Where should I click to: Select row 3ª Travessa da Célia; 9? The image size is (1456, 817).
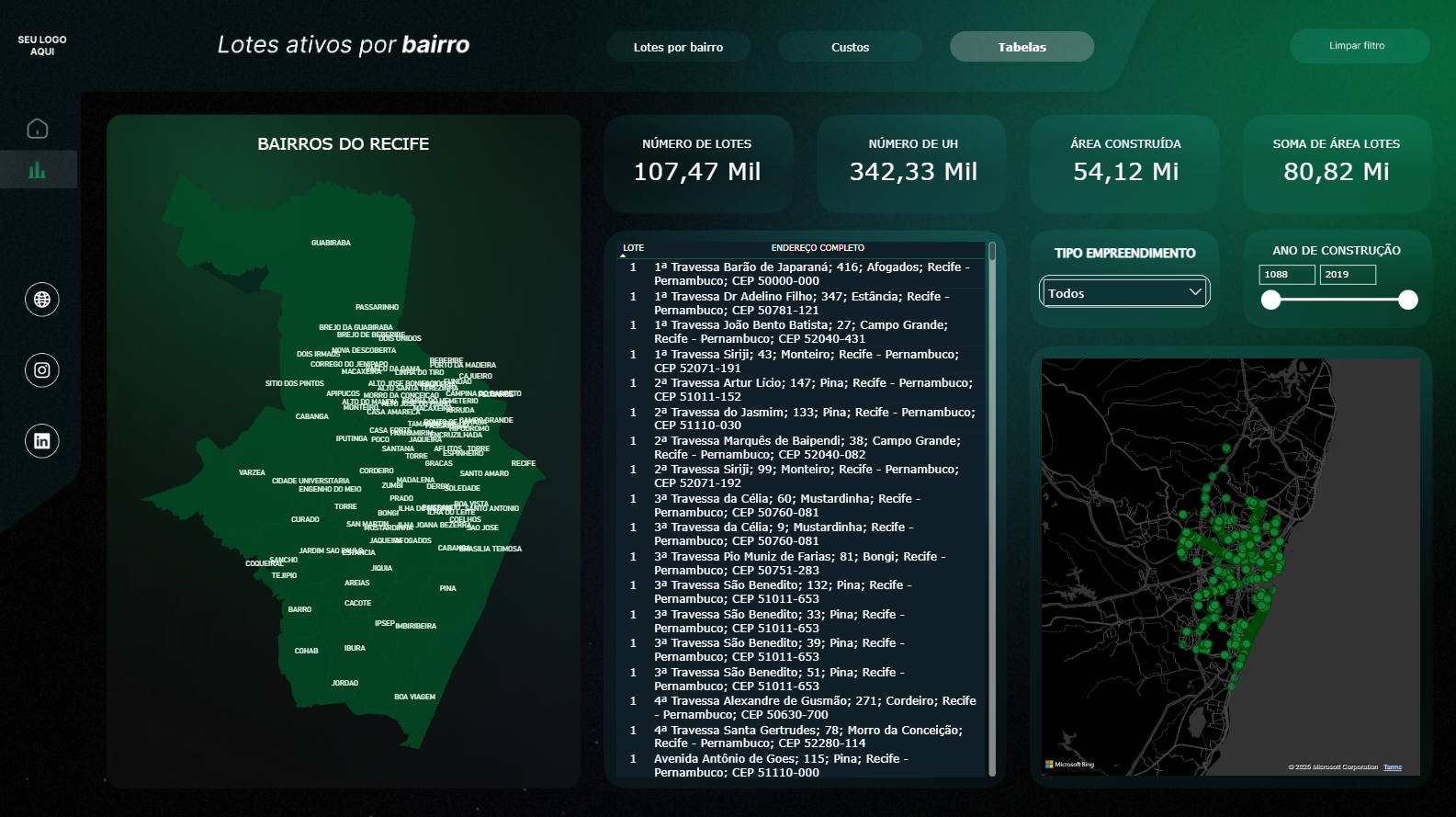tap(801, 534)
